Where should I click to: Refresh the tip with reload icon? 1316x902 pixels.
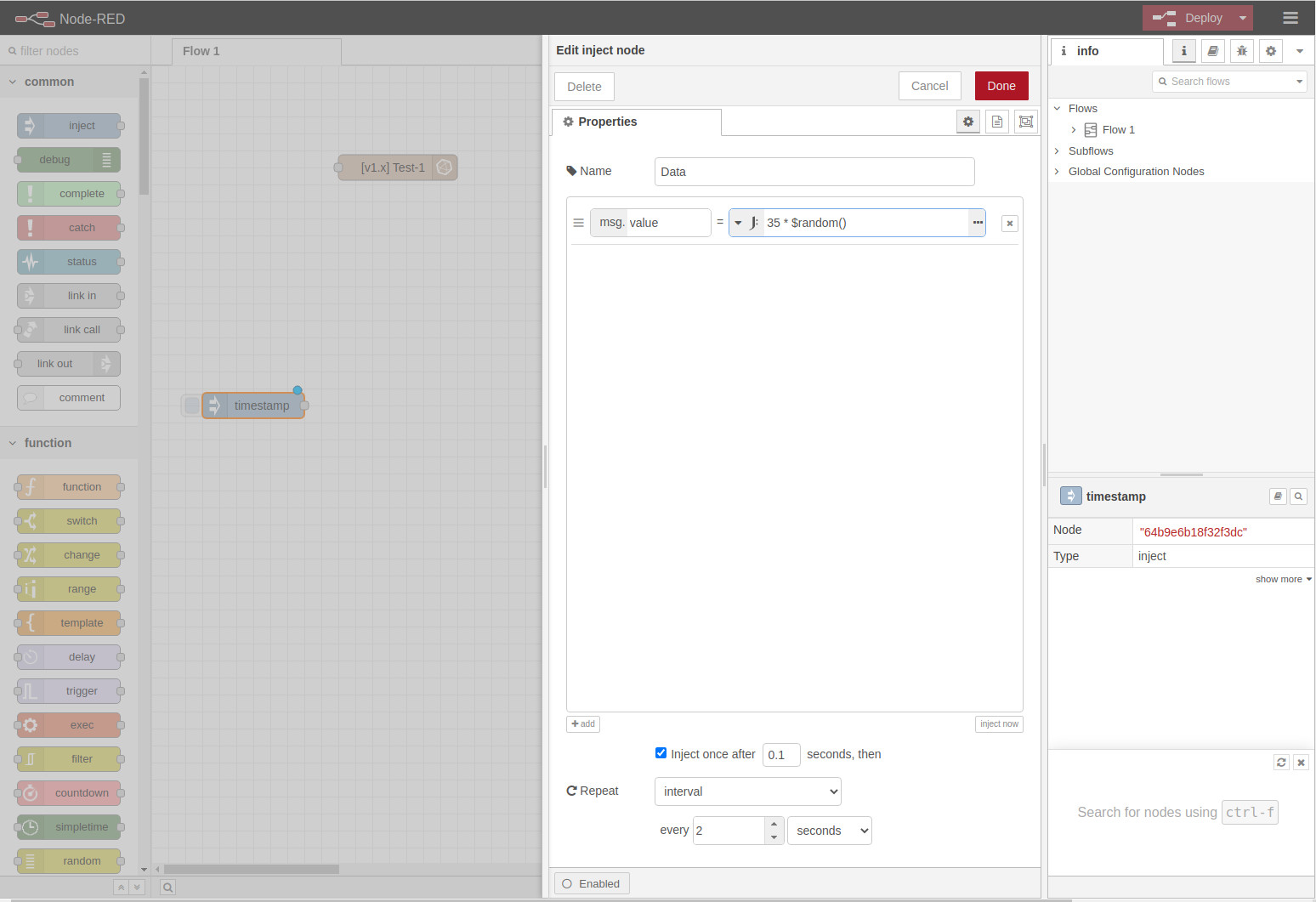pos(1281,763)
